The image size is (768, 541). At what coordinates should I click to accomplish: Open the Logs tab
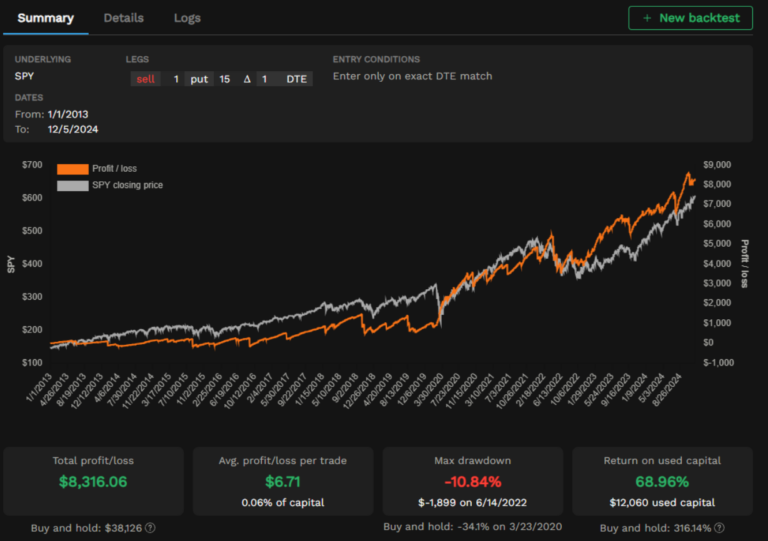[x=187, y=18]
